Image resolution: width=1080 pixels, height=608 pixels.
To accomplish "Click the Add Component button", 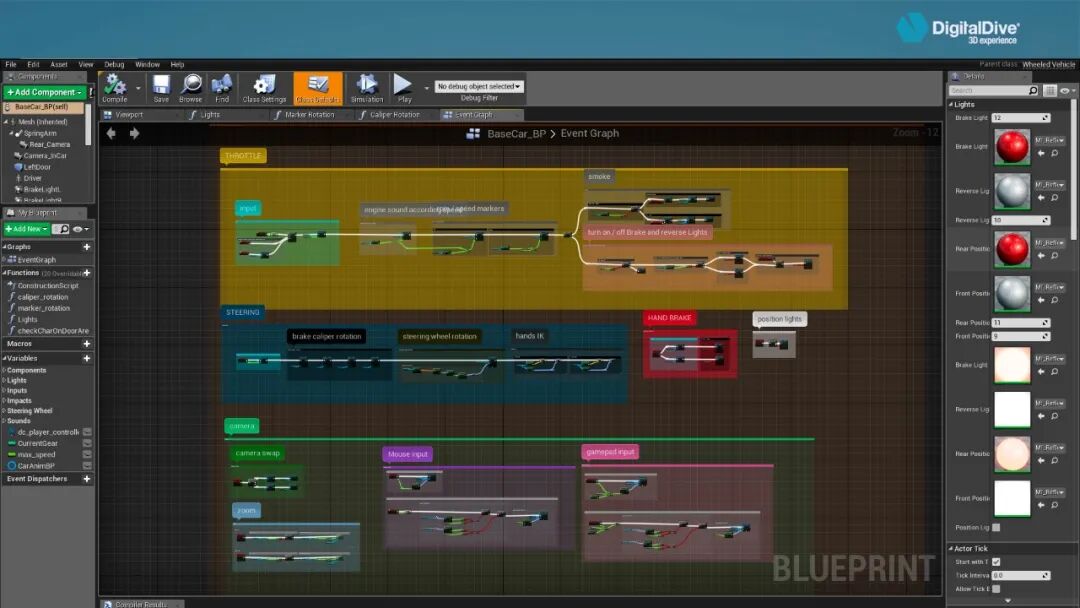I will coord(44,92).
